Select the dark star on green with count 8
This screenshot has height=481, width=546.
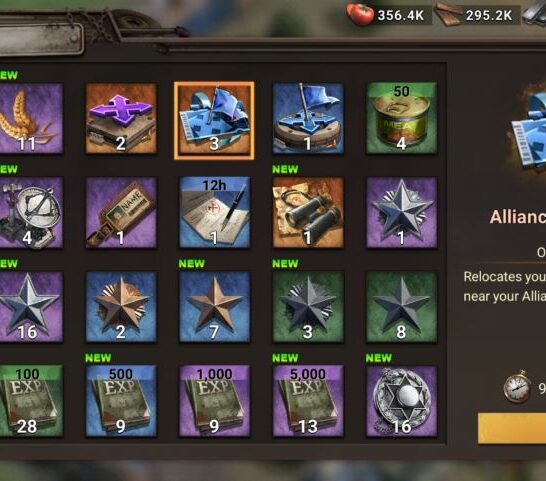pos(401,307)
